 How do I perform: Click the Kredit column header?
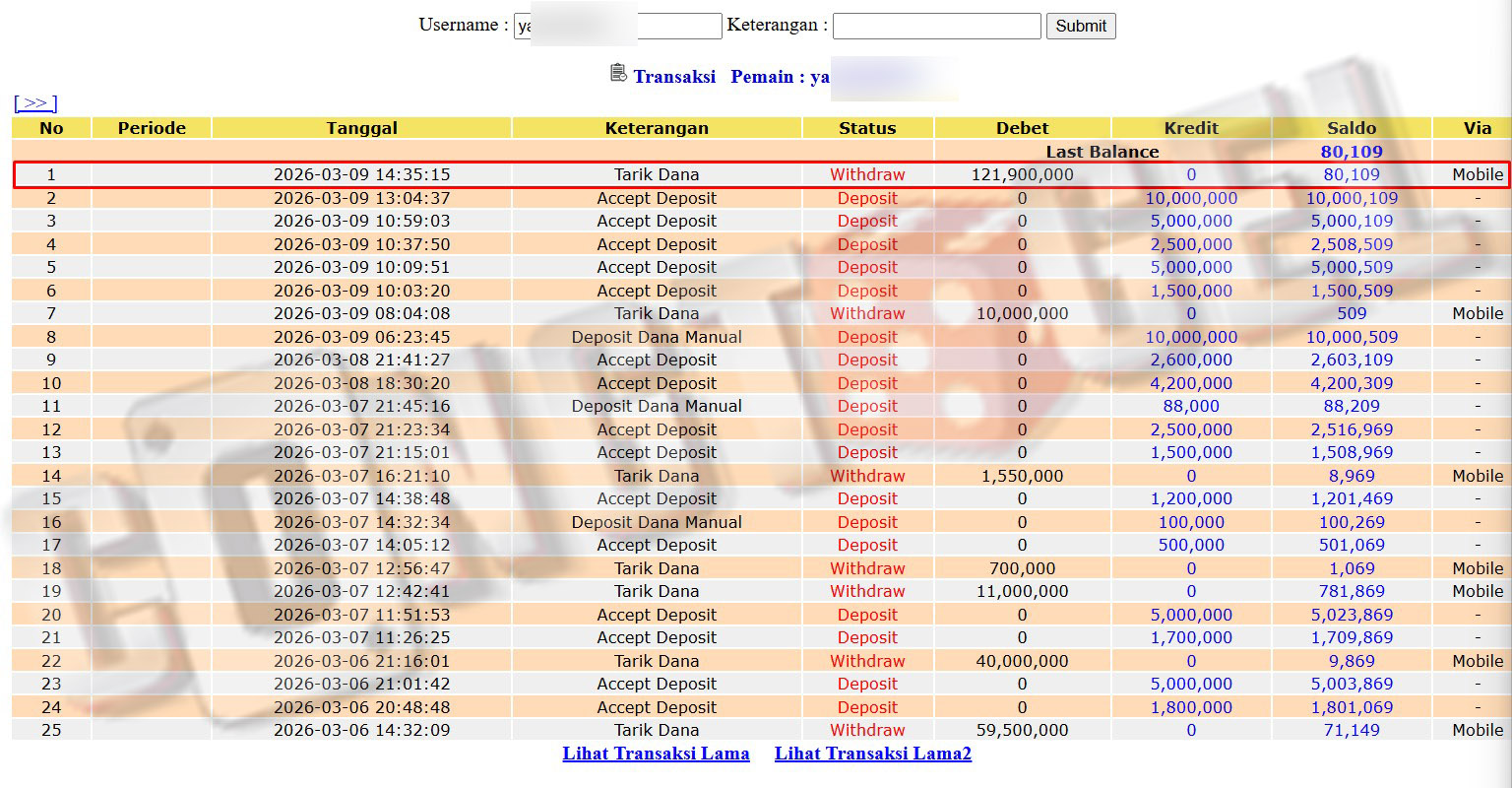coord(1190,128)
